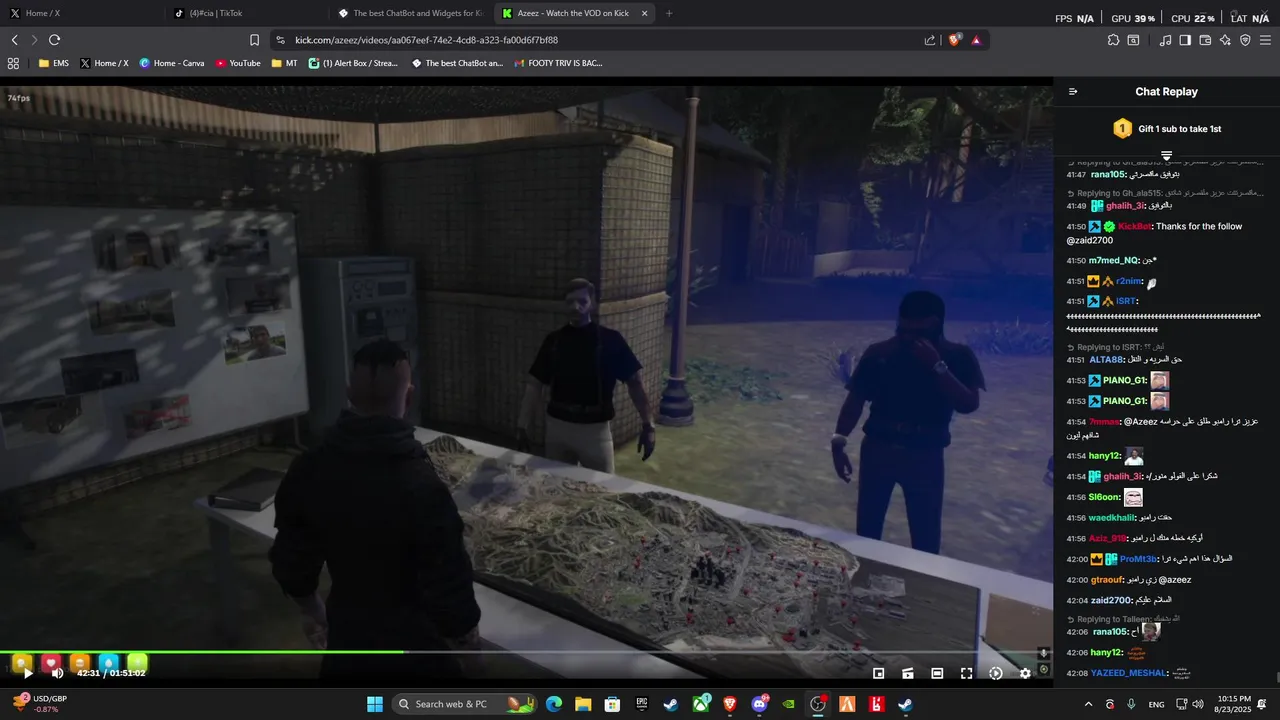Toggle browser sidebar panel
The image size is (1280, 720).
1185,40
